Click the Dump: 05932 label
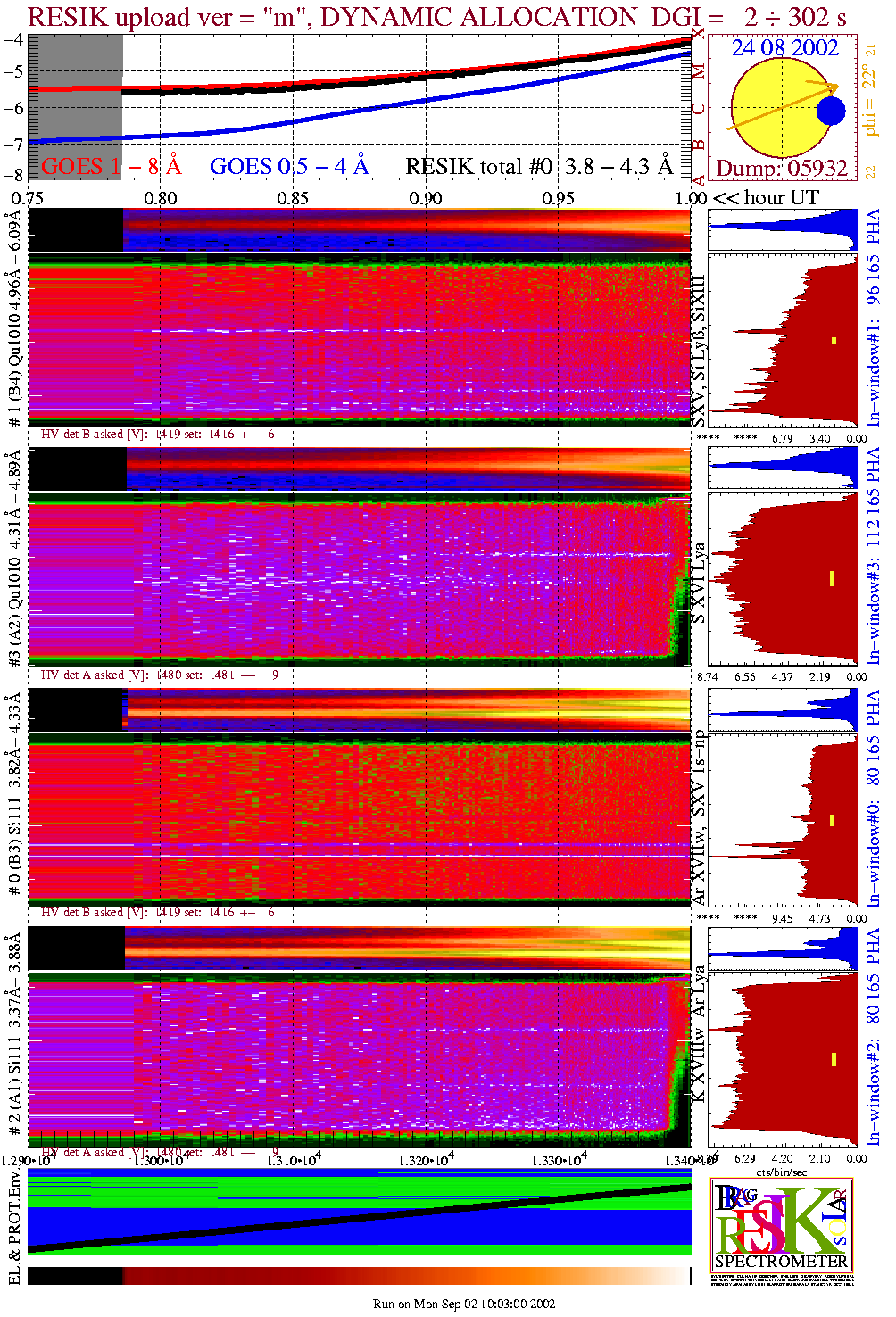 pyautogui.click(x=782, y=169)
